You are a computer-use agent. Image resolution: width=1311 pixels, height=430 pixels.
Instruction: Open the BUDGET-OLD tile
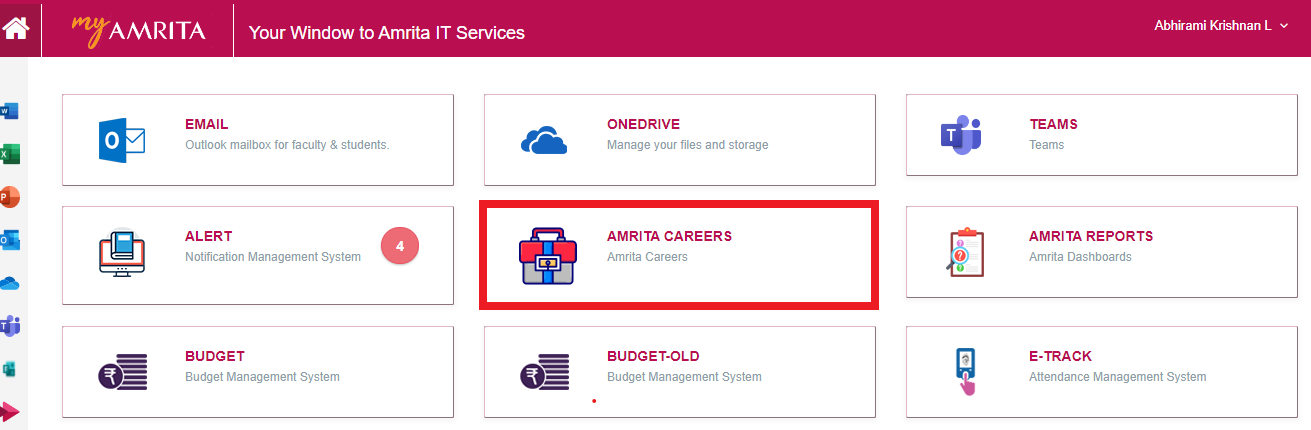[652, 357]
